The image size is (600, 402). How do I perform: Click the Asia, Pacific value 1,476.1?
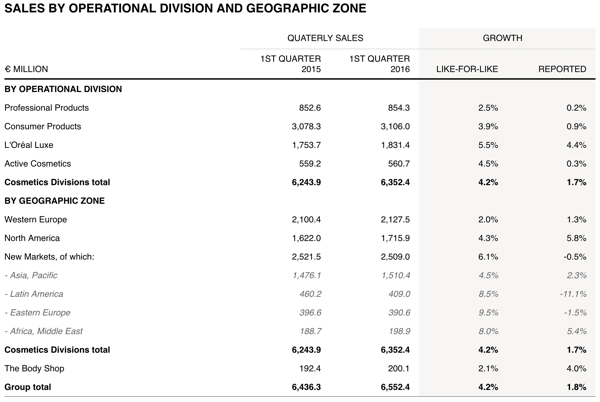[x=307, y=275]
